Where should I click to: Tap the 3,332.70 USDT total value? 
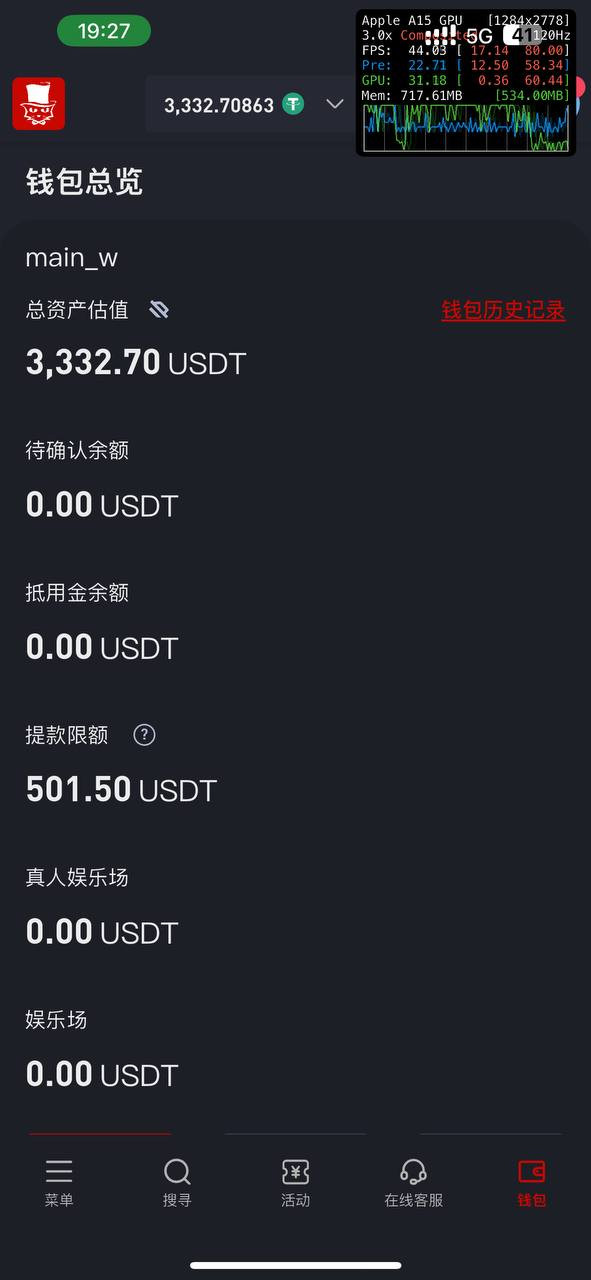click(x=136, y=362)
